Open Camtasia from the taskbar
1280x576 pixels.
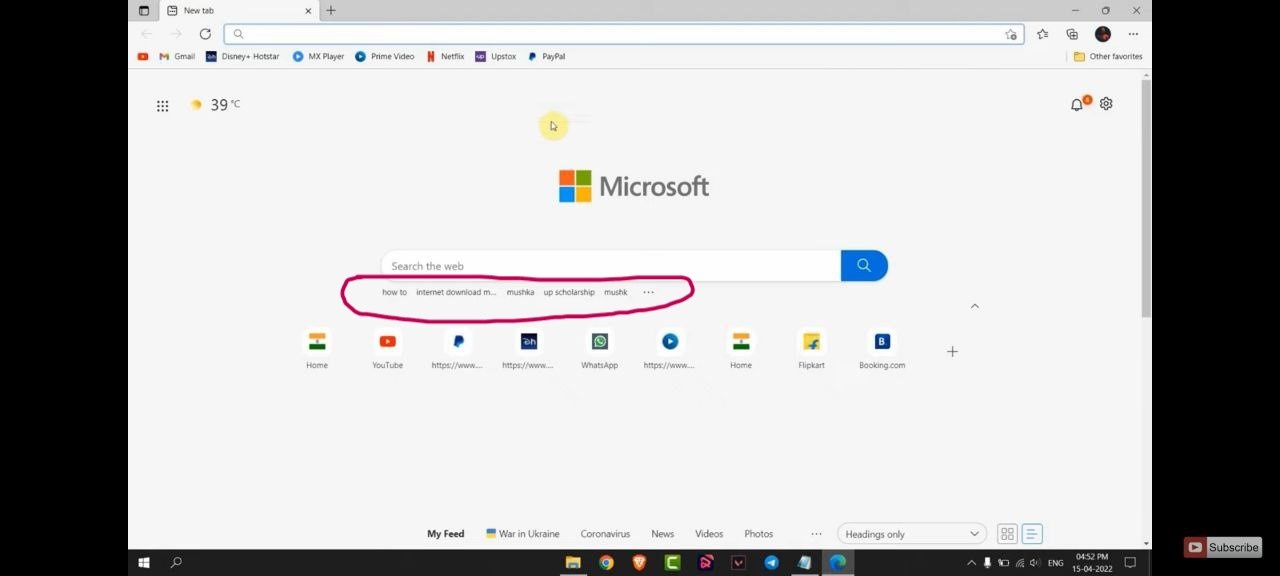672,563
